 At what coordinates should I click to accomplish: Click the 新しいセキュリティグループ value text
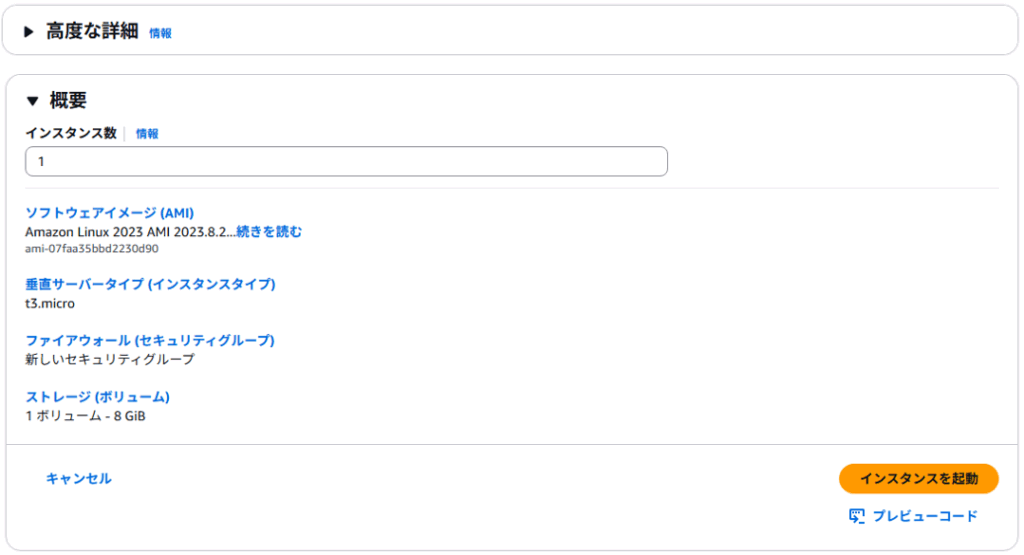point(110,359)
